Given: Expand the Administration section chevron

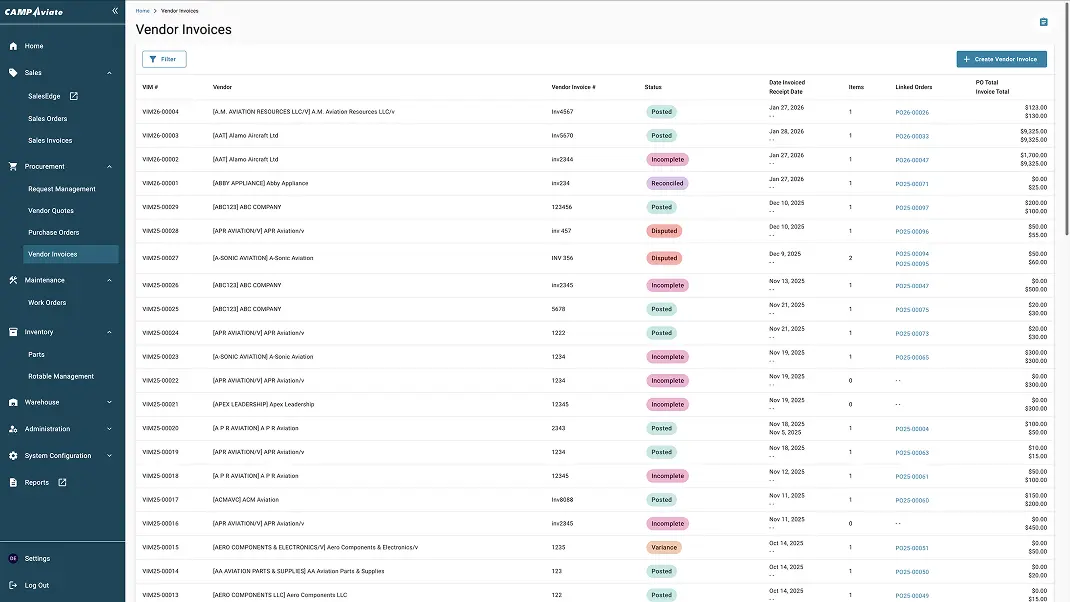Looking at the screenshot, I should [x=109, y=429].
